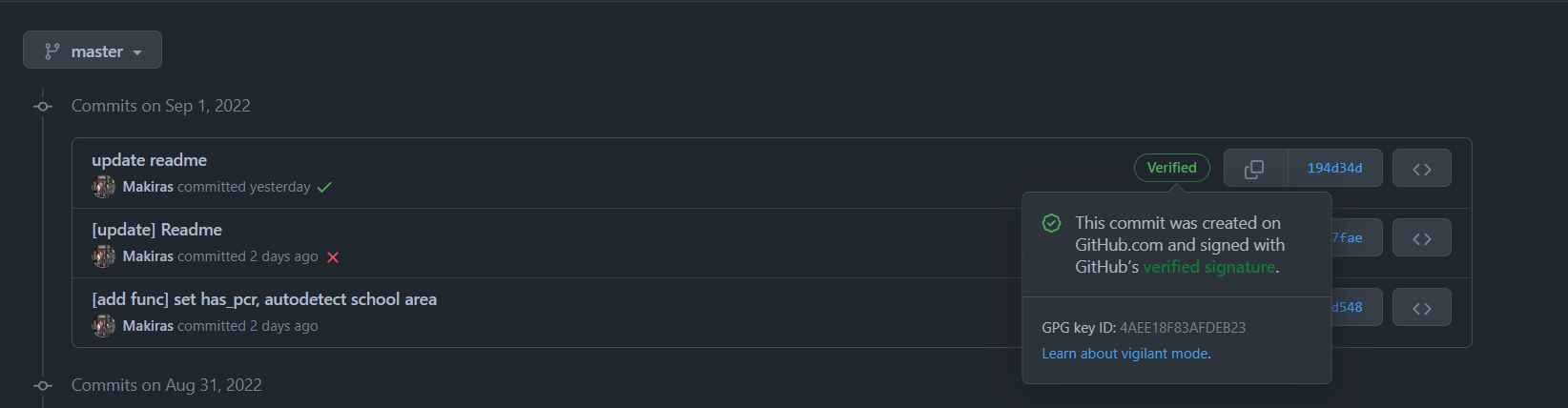Screen dimensions: 1568x408
Task: Click the commit timeline marker for Sep 1, 2022
Action: coord(43,106)
